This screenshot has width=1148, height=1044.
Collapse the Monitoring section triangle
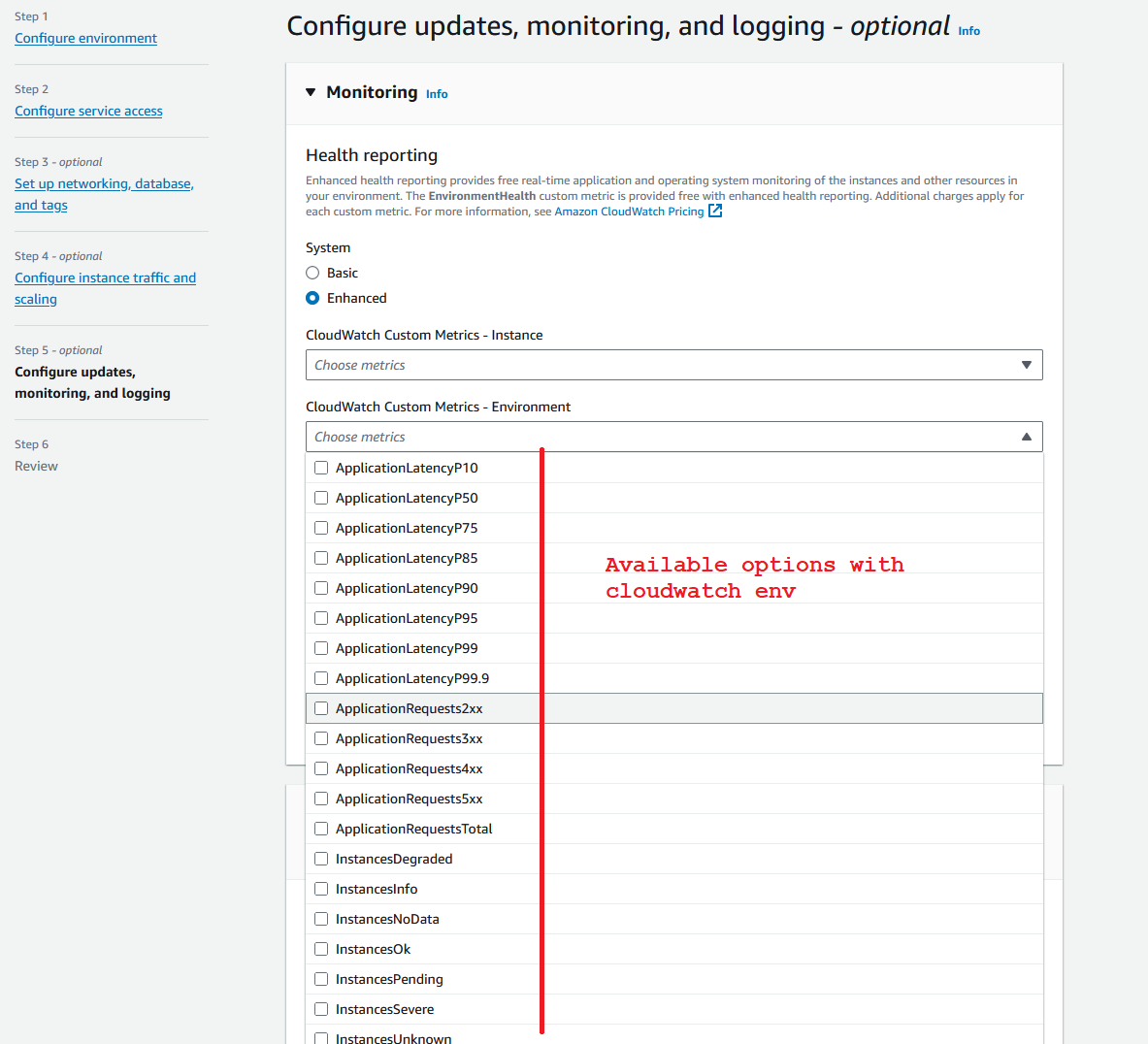(311, 92)
